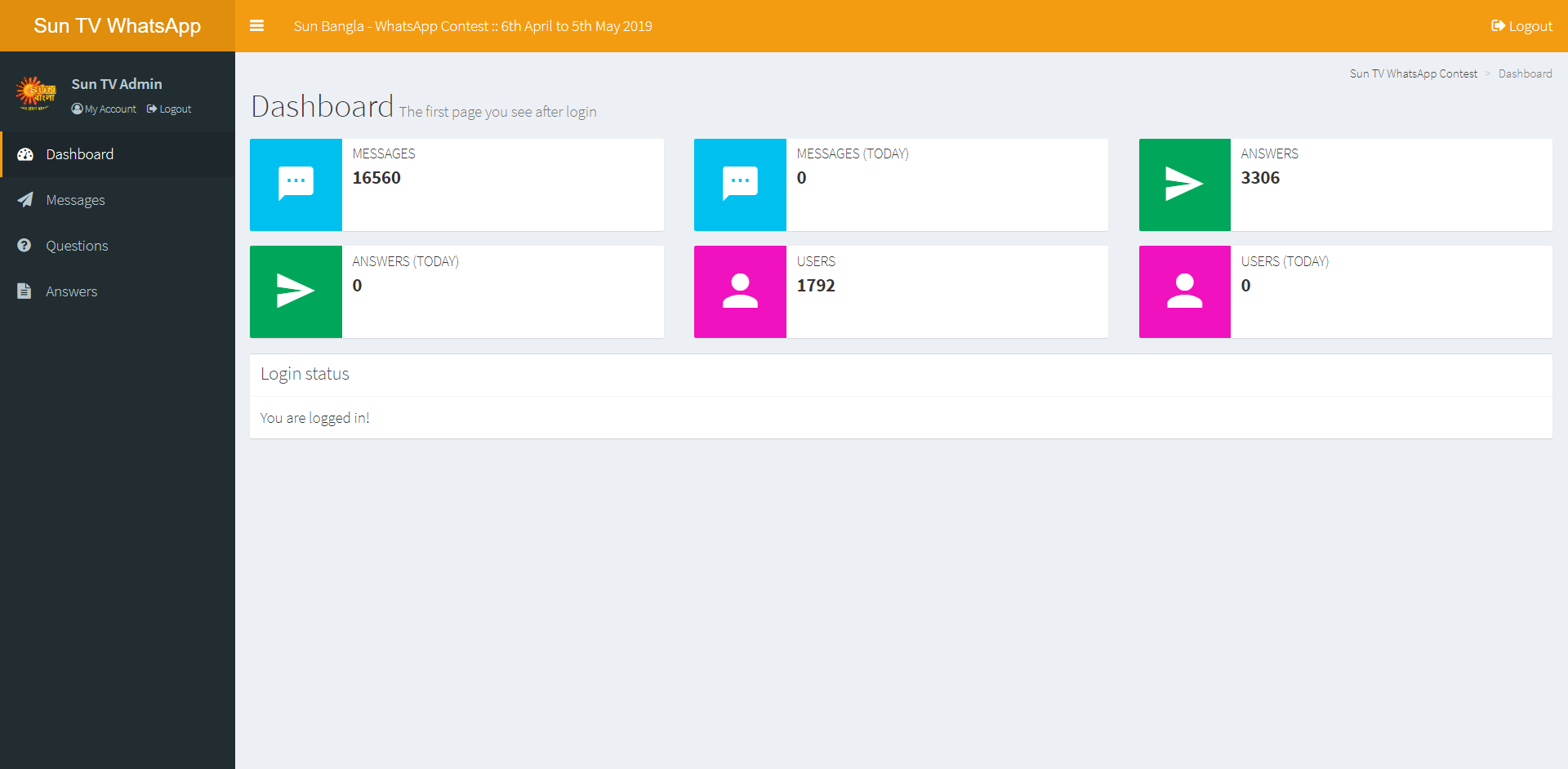The width and height of the screenshot is (1568, 769).
Task: Click the Sun Bangla logo avatar
Action: point(36,94)
